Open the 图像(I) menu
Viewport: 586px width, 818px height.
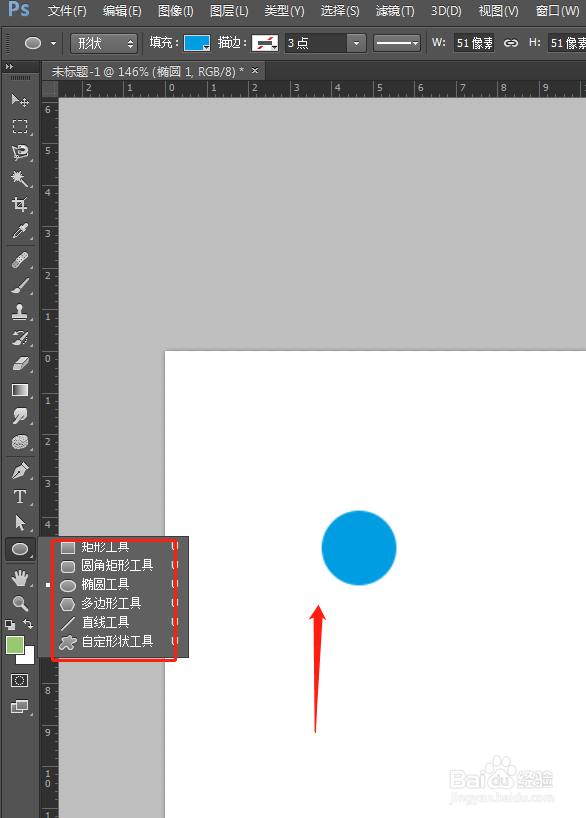pyautogui.click(x=176, y=11)
